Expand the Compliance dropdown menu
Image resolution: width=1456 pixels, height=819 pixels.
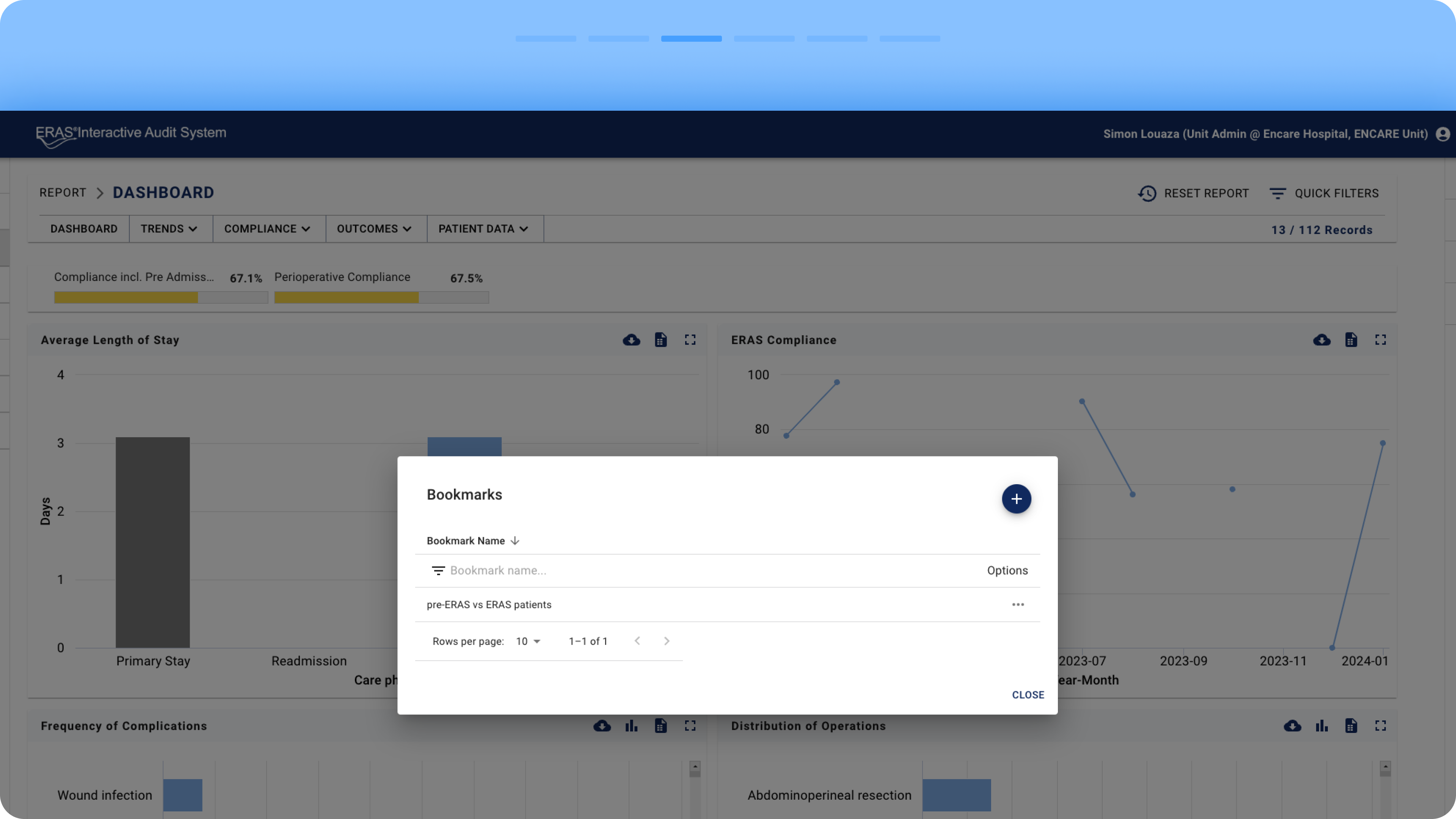(267, 229)
